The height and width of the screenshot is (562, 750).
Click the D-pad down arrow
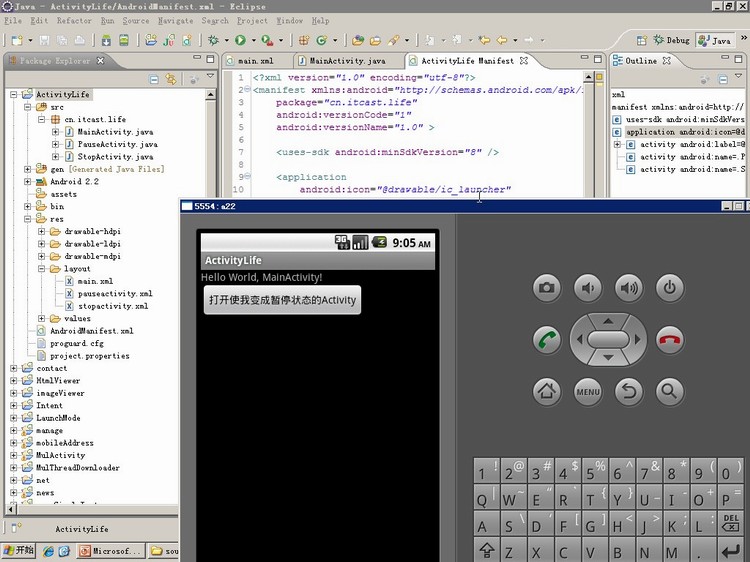pos(608,358)
